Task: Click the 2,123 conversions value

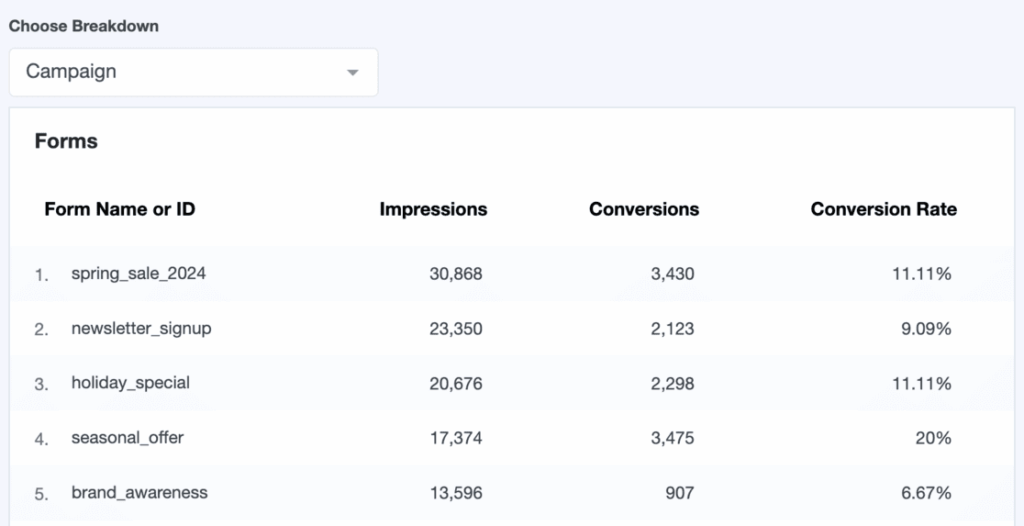Action: (x=672, y=328)
